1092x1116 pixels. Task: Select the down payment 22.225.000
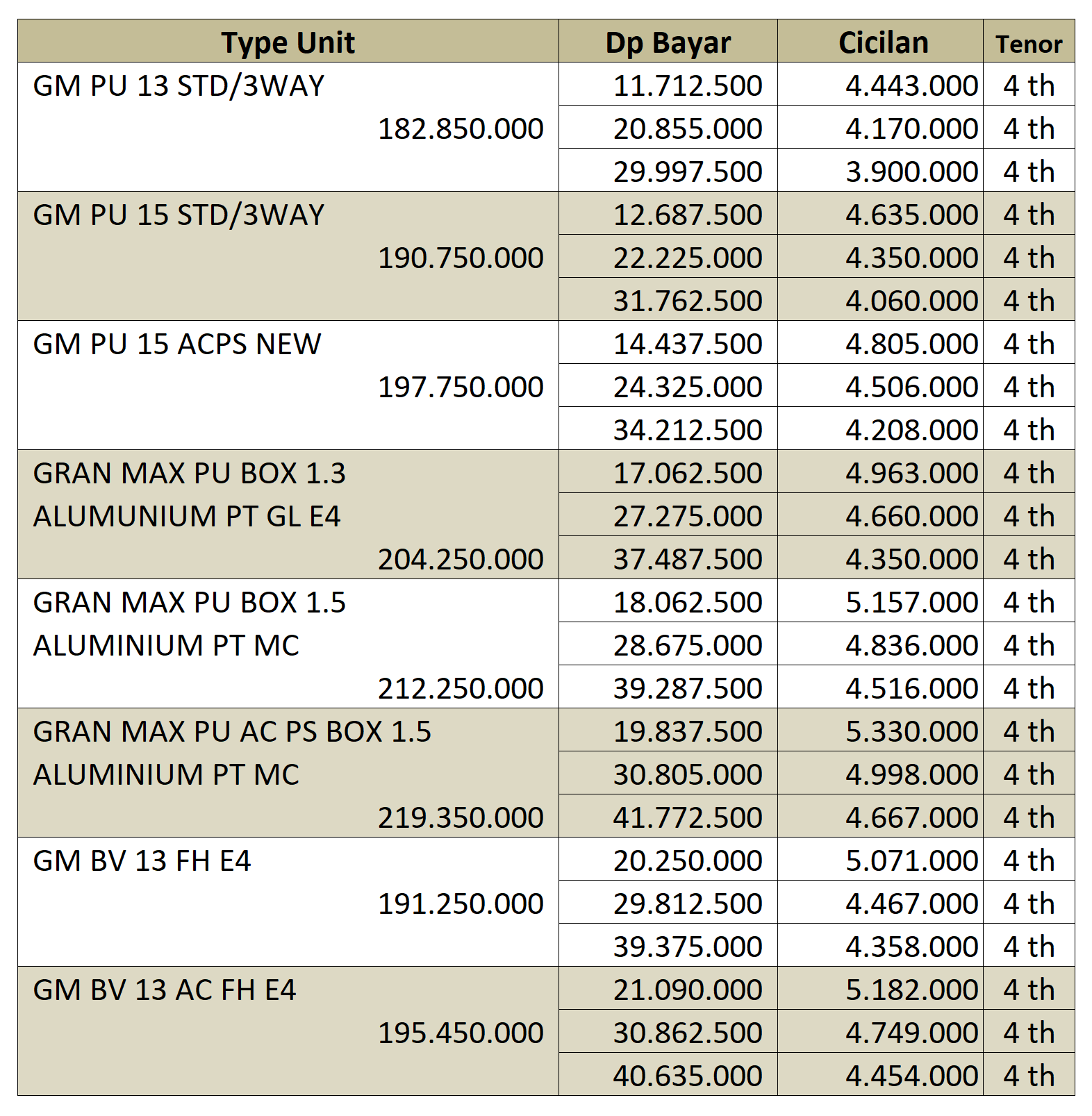pos(688,258)
